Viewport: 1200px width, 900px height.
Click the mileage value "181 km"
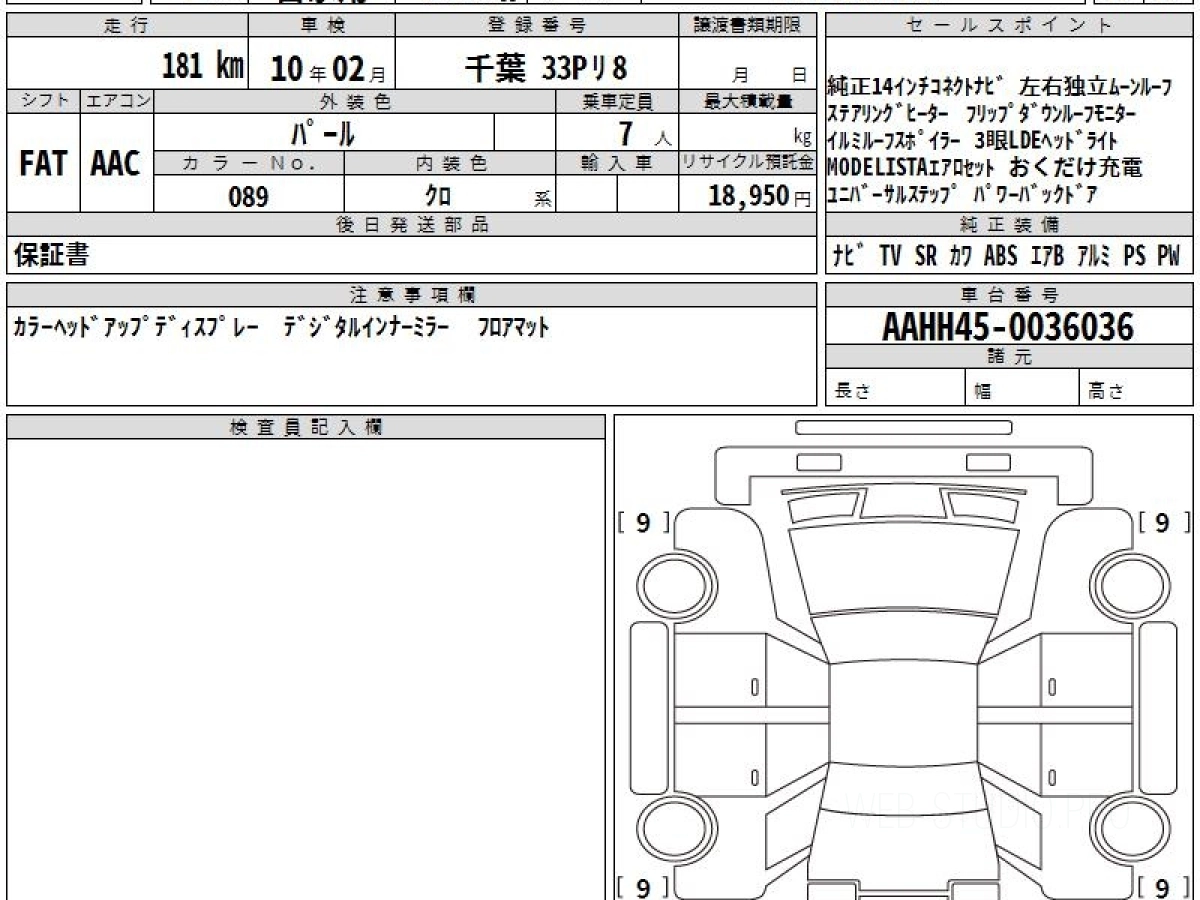[203, 66]
